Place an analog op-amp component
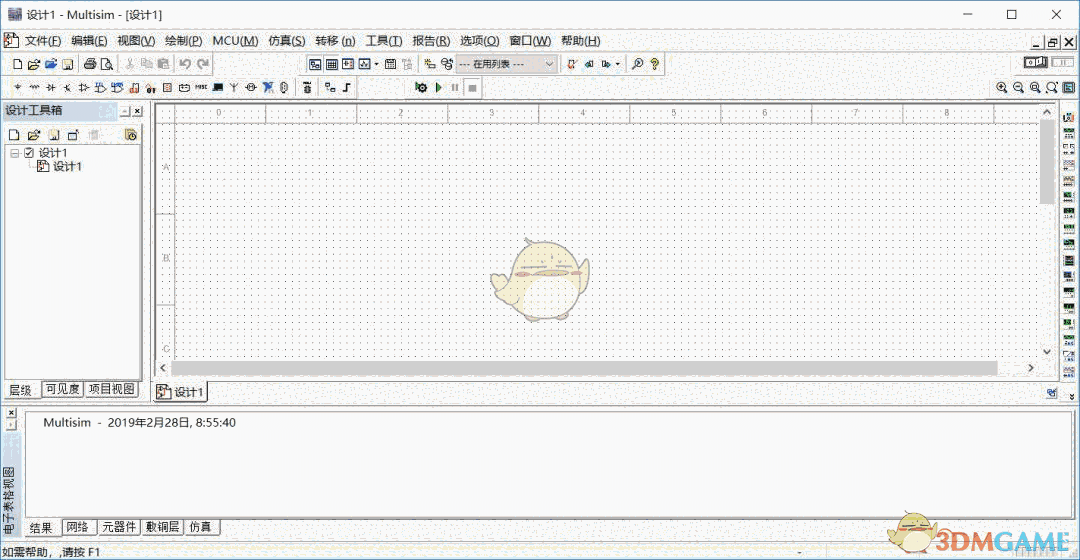This screenshot has width=1080, height=560. [x=83, y=87]
